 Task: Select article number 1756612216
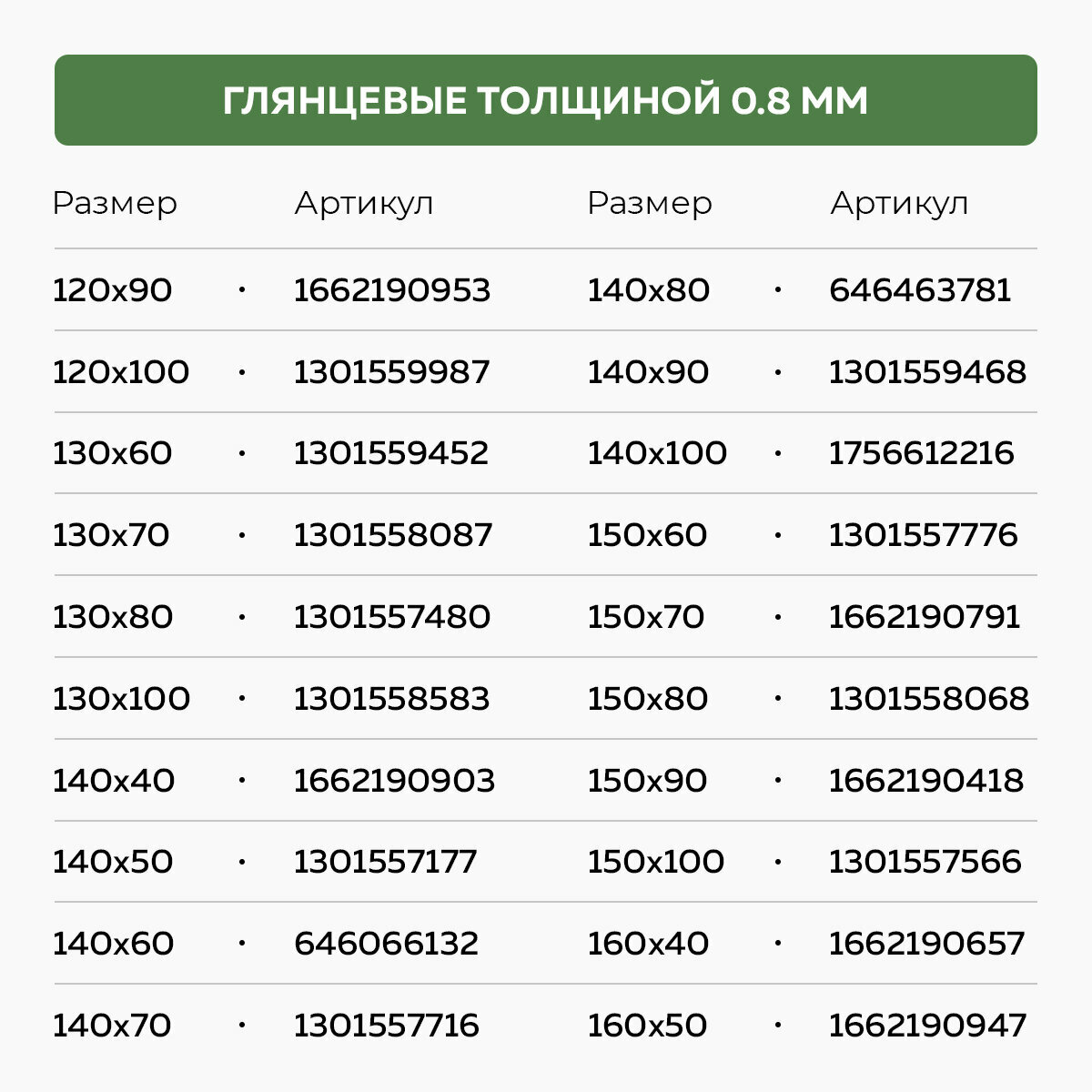[x=921, y=453]
